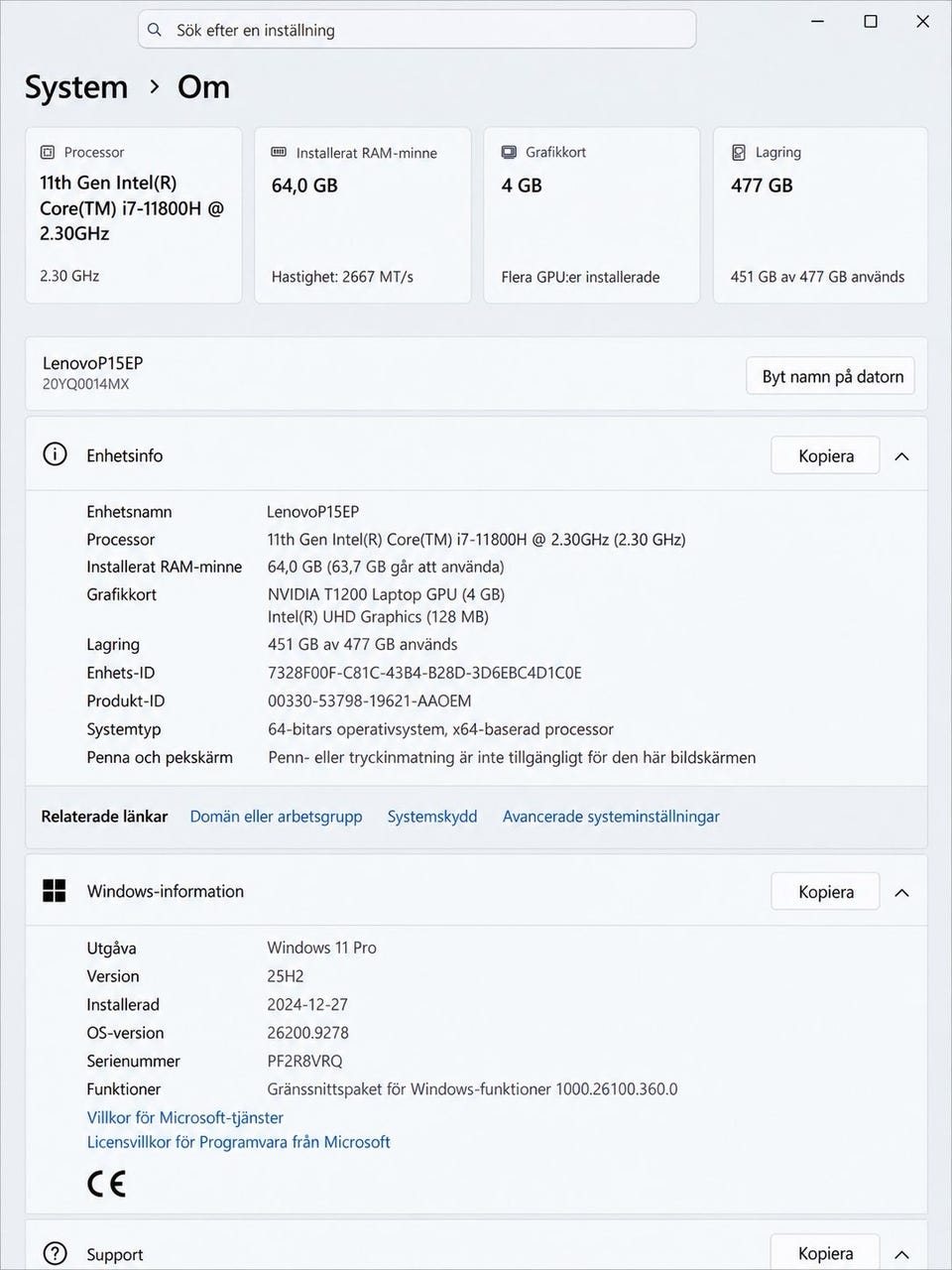Open Villkor för Microsoft-tjänster link
The image size is (952, 1270).
tap(185, 1117)
